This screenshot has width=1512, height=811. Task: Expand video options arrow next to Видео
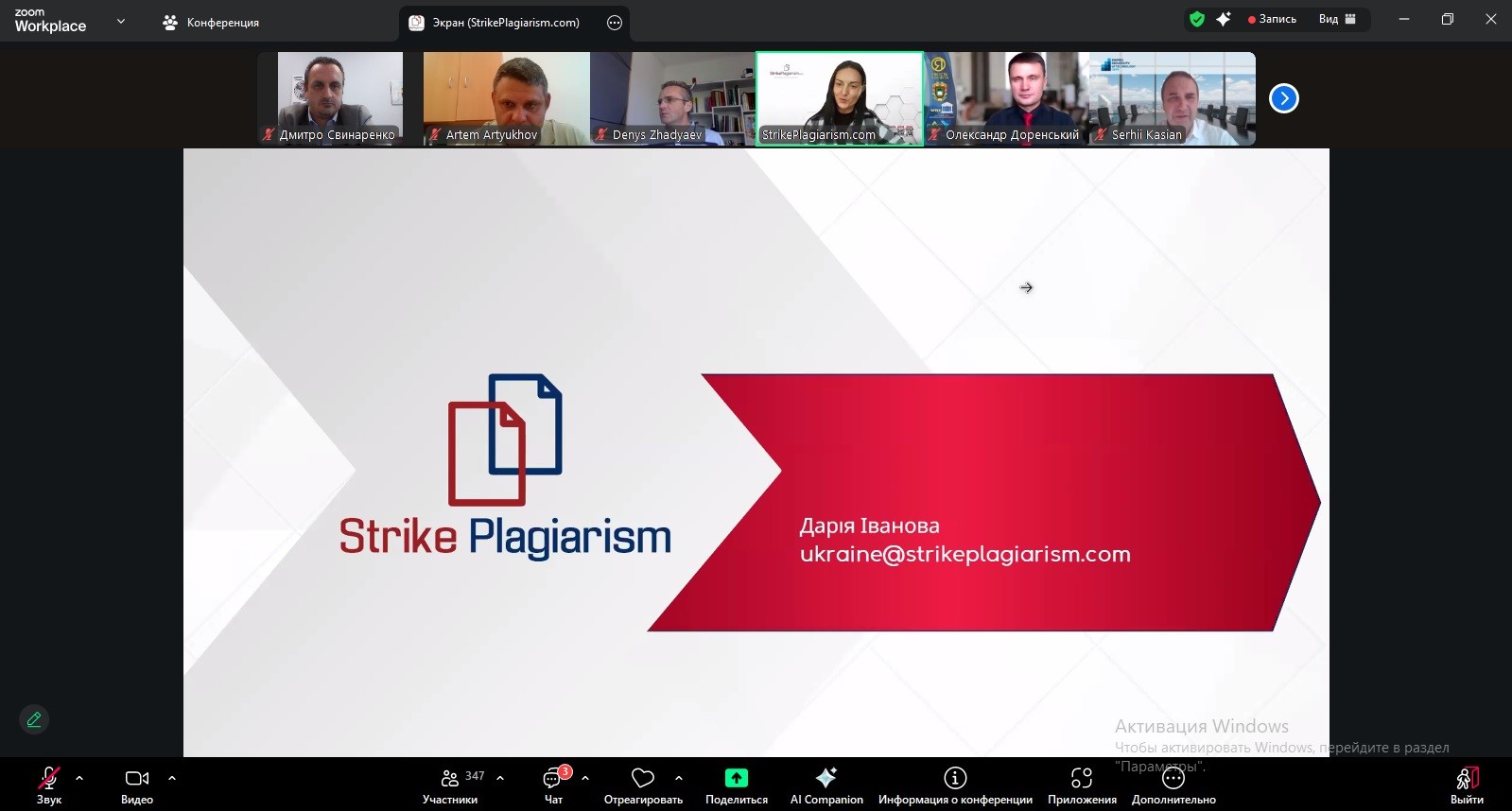[172, 779]
